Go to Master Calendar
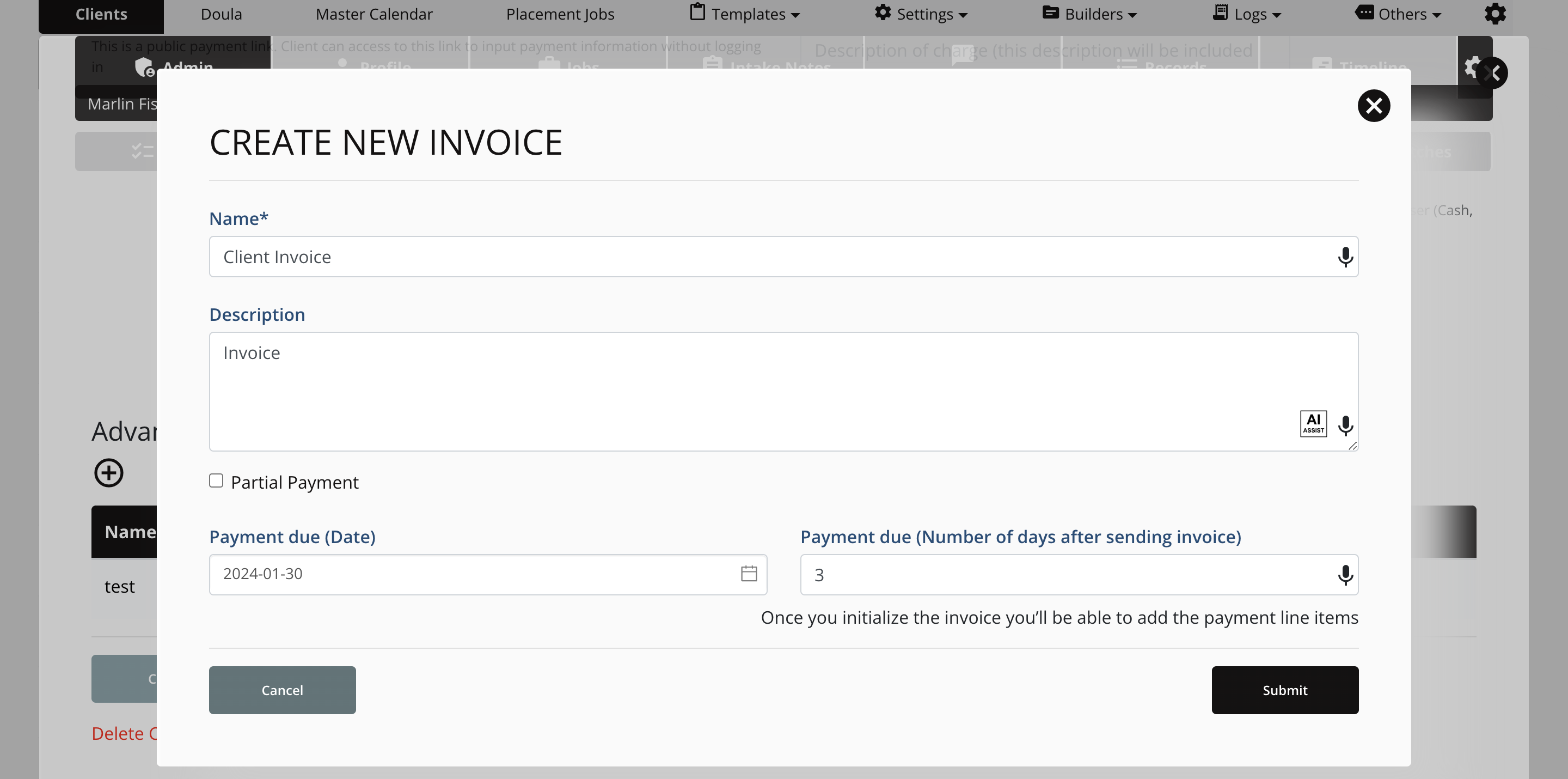This screenshot has height=779, width=1568. 373,14
